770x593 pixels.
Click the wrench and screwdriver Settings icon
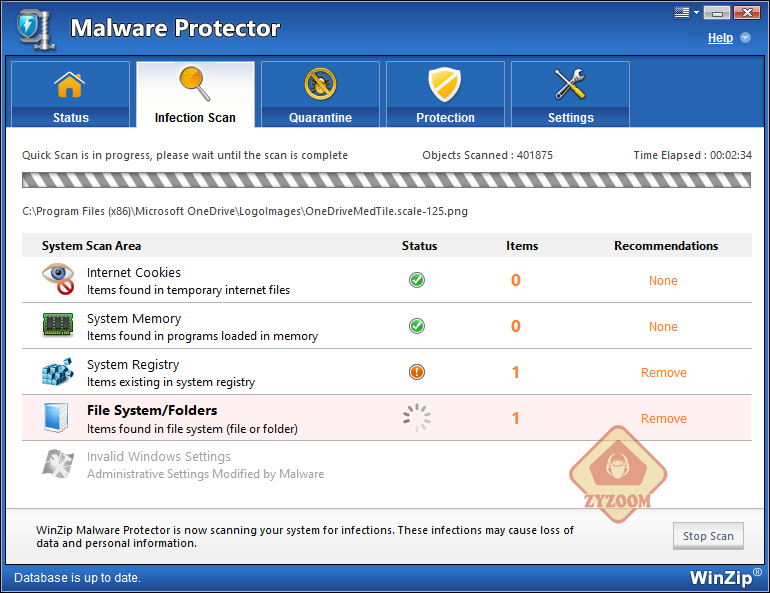pos(570,84)
